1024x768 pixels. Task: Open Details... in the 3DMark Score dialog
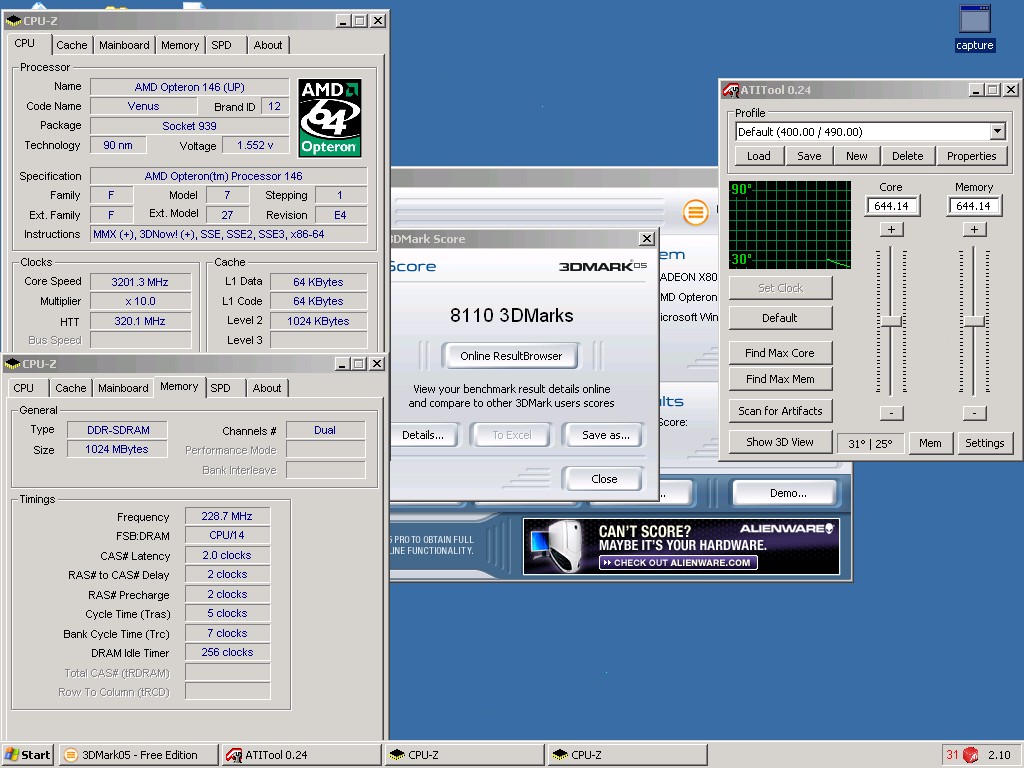coord(423,435)
